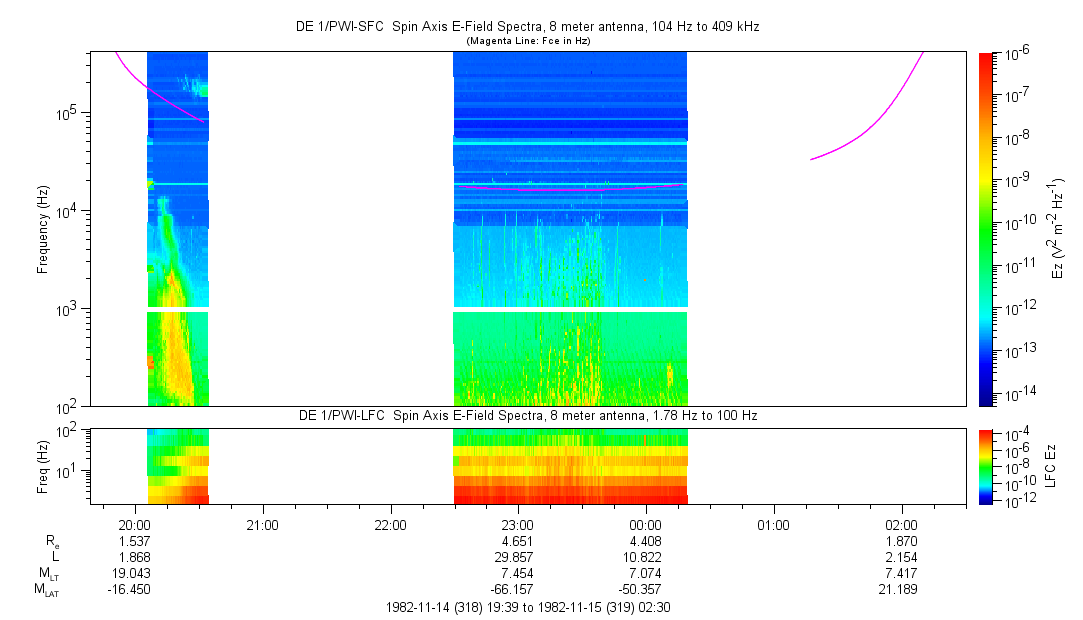Select the Freq (Hz) label of lower panel
1083x620 pixels.
[44, 465]
